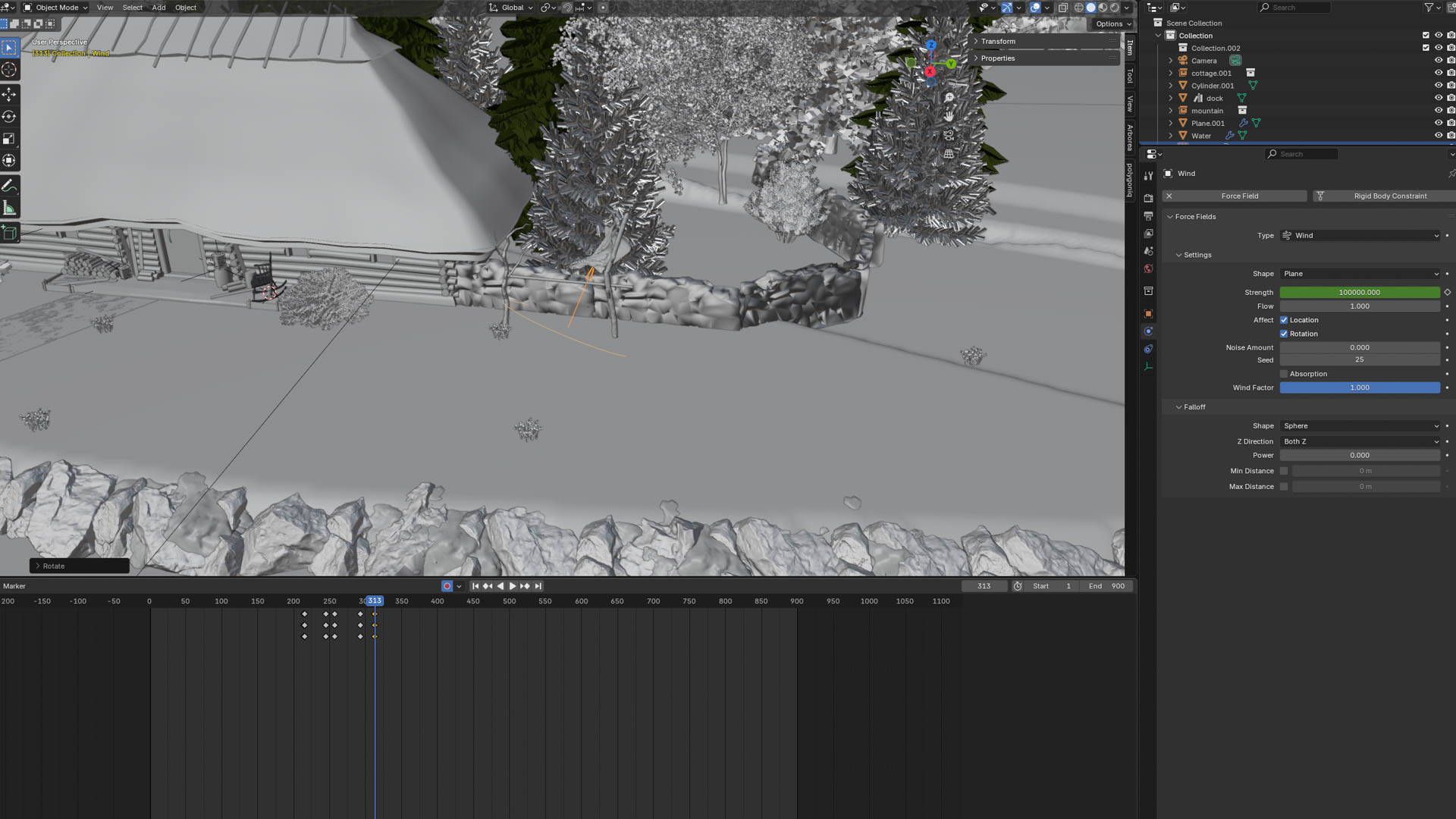
Task: Toggle camera view in viewport gizmo
Action: 949,135
